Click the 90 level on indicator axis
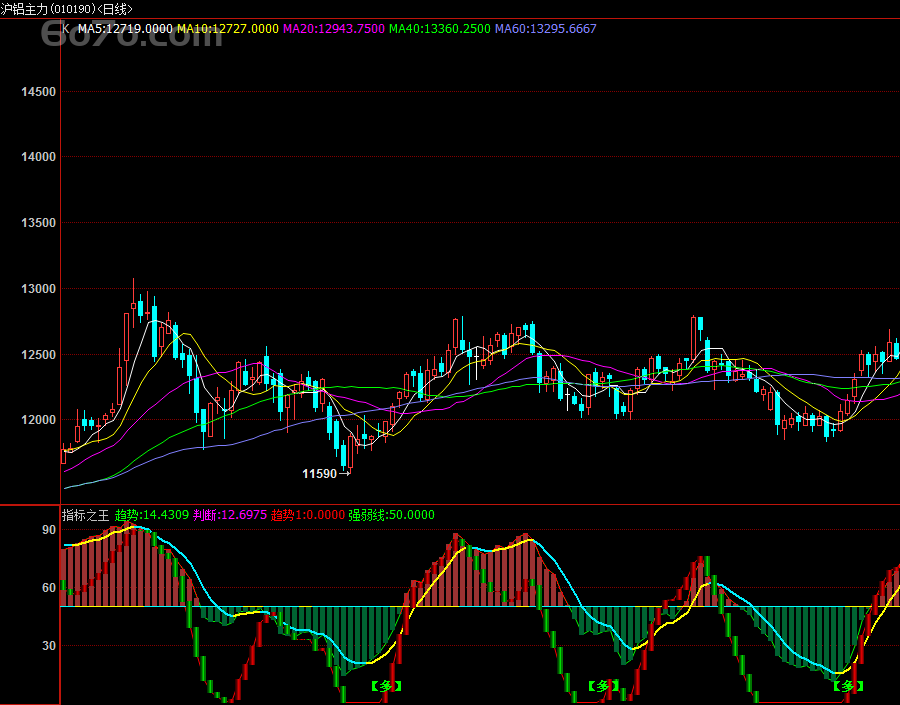Screen dimensions: 900x705 coord(48,530)
